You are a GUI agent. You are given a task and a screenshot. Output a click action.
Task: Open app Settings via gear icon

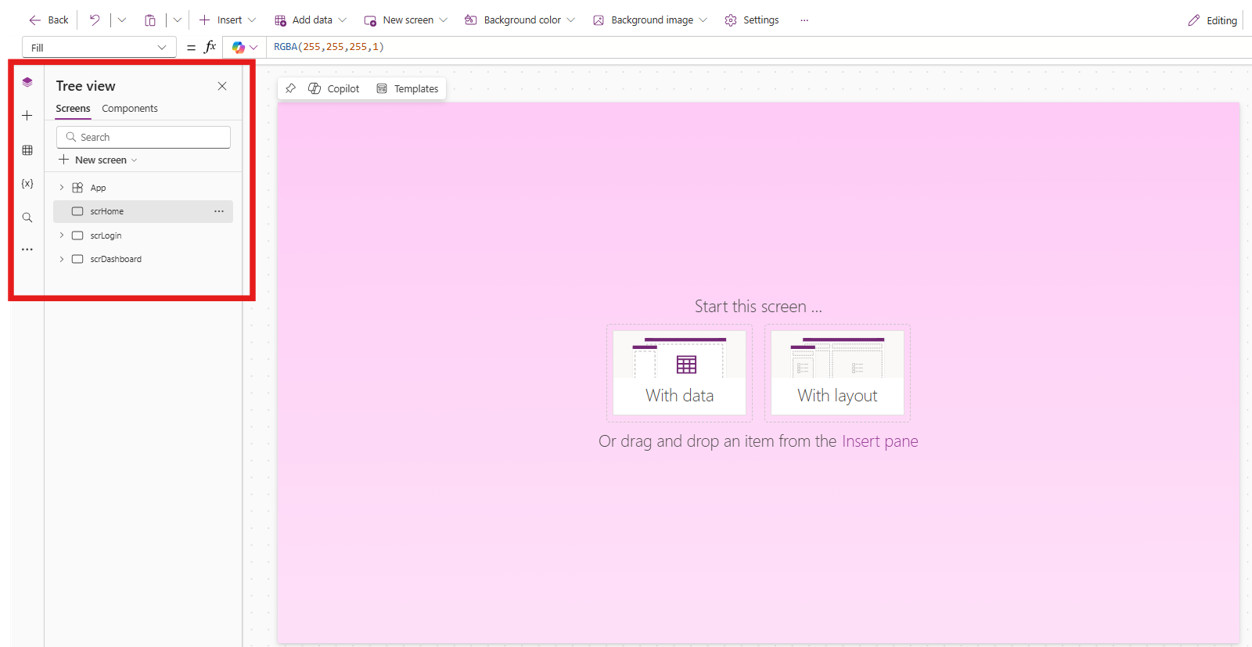729,19
